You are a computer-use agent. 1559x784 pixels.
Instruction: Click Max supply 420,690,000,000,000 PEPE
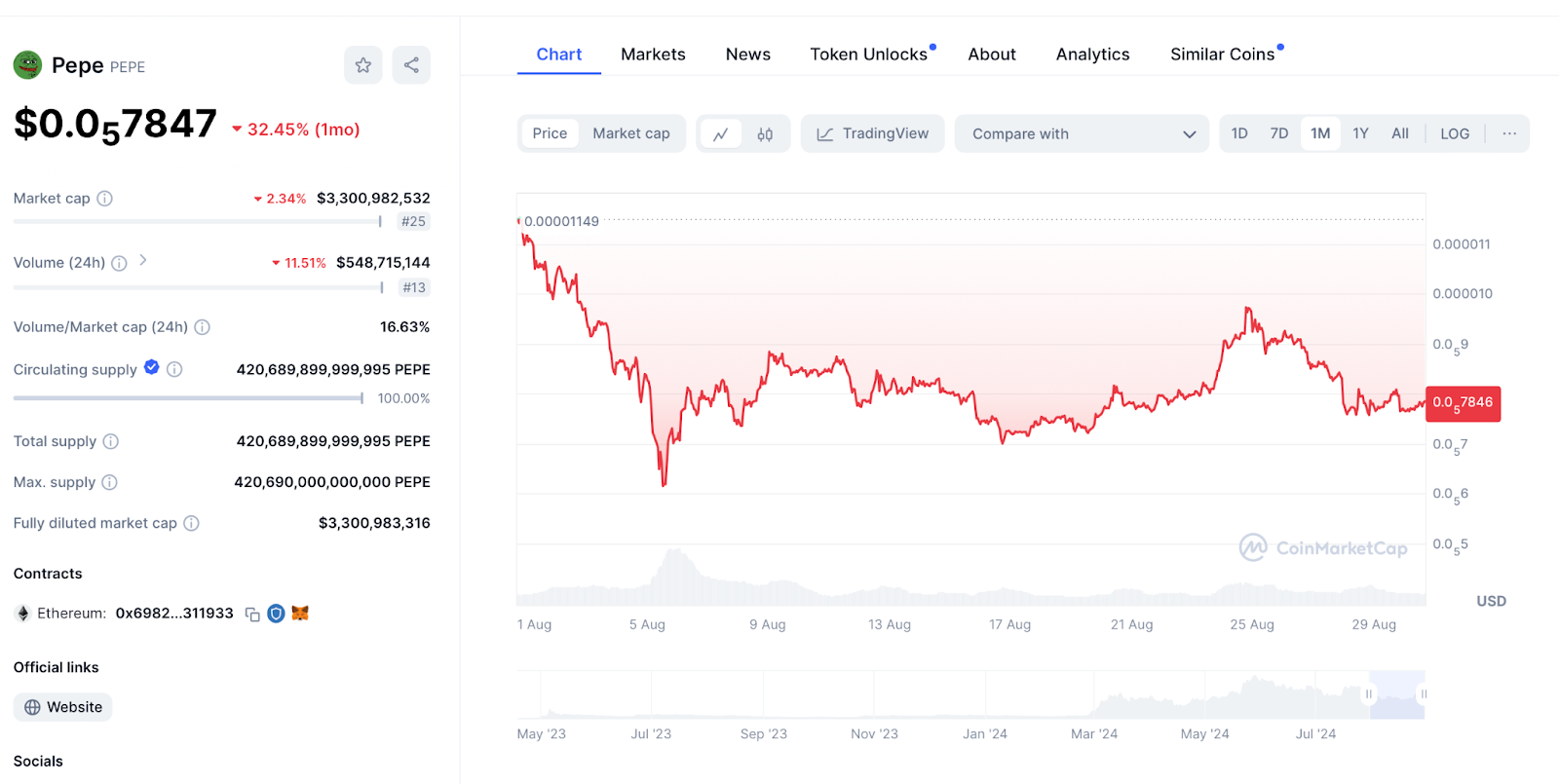[332, 482]
